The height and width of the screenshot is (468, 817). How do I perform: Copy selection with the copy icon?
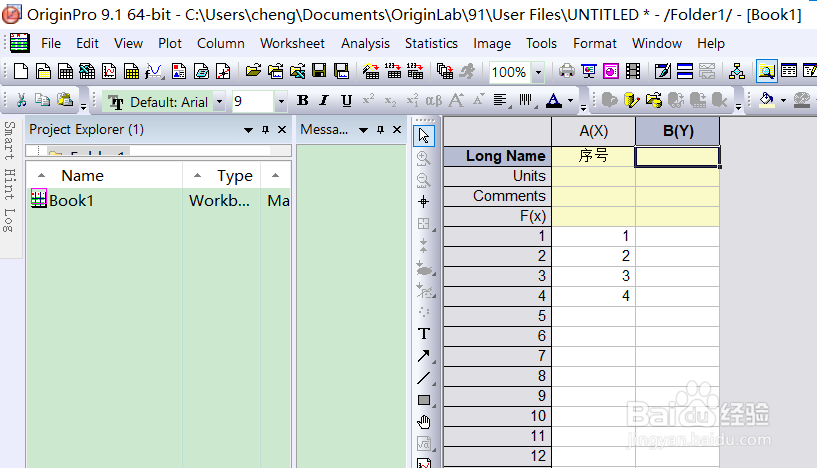[43, 100]
